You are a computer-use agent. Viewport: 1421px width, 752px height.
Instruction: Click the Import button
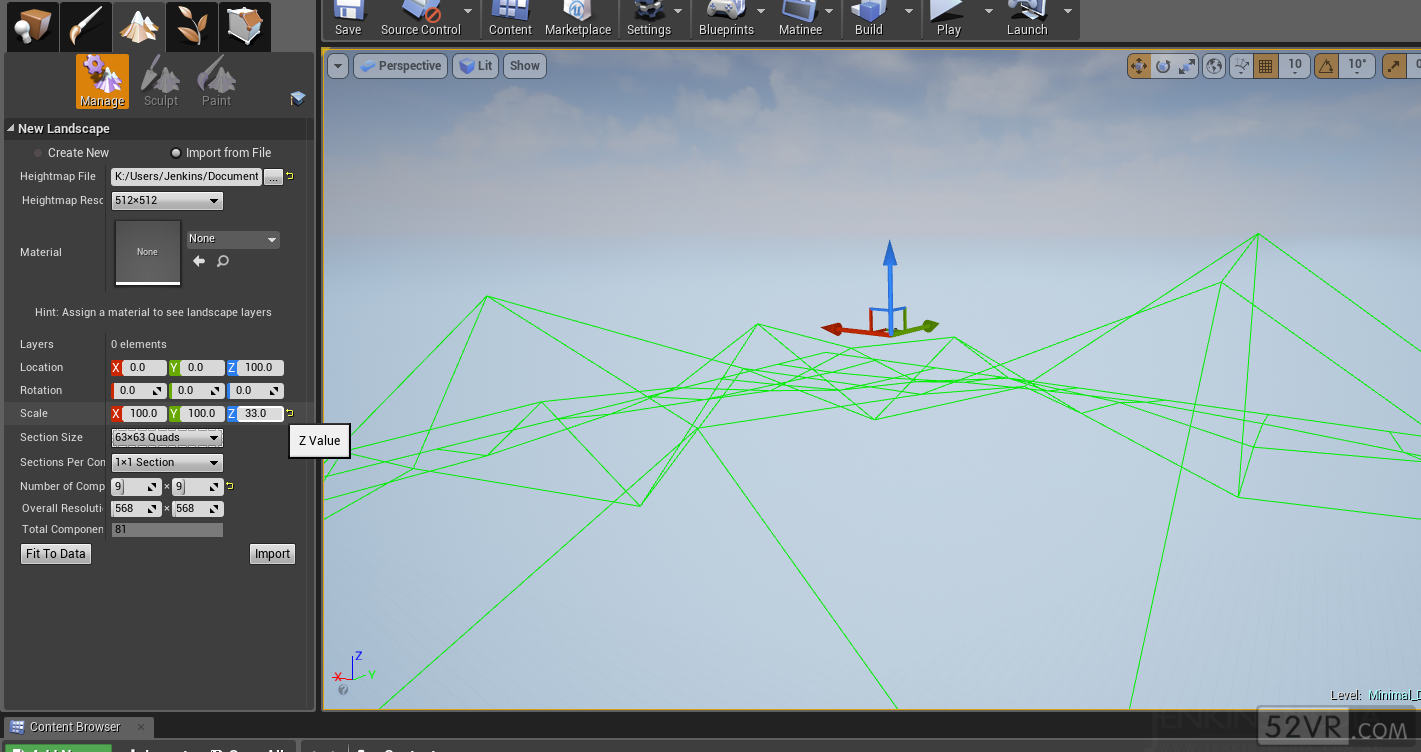pos(272,554)
